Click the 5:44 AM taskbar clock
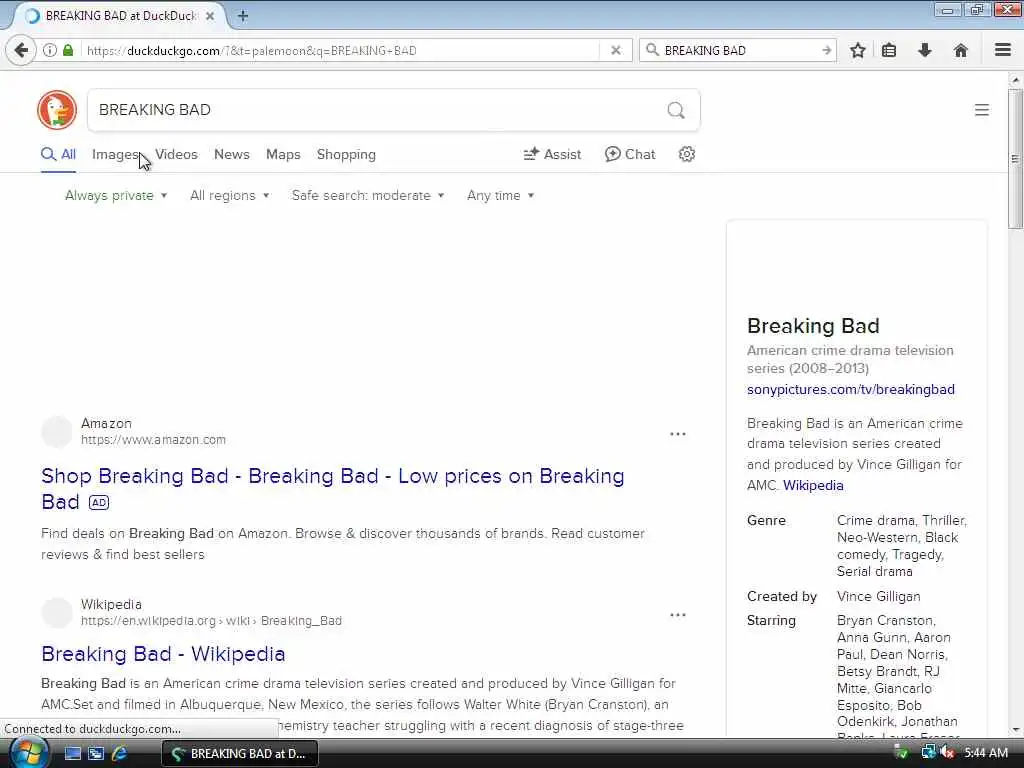 pyautogui.click(x=986, y=753)
